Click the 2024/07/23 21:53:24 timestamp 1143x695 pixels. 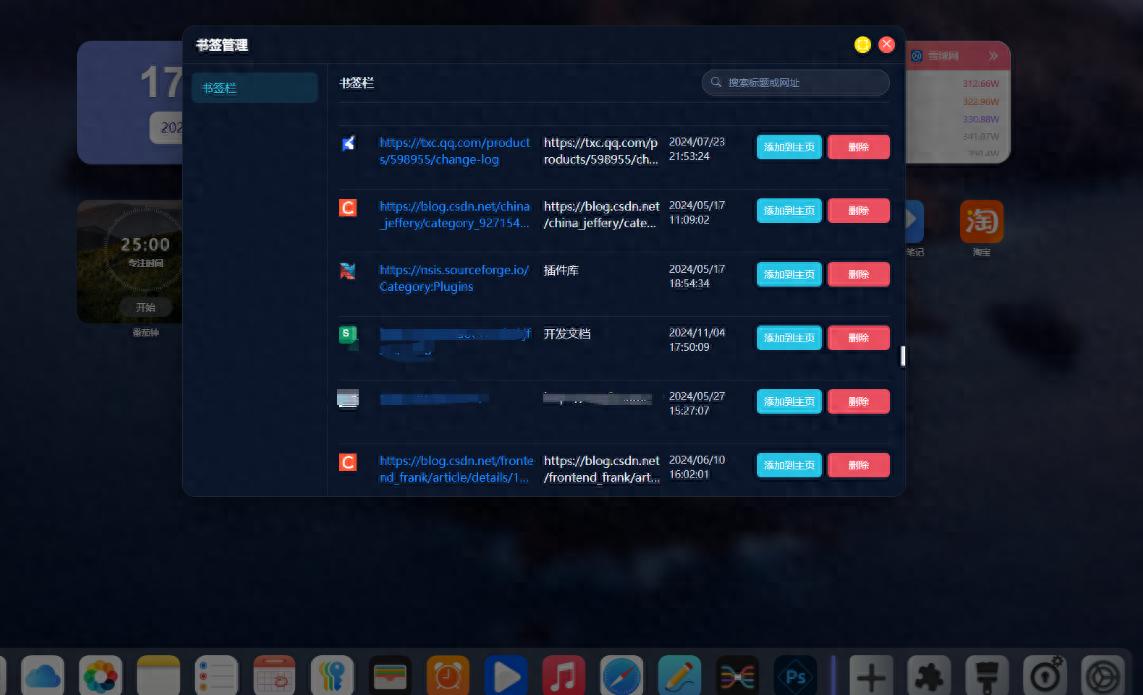coord(697,149)
